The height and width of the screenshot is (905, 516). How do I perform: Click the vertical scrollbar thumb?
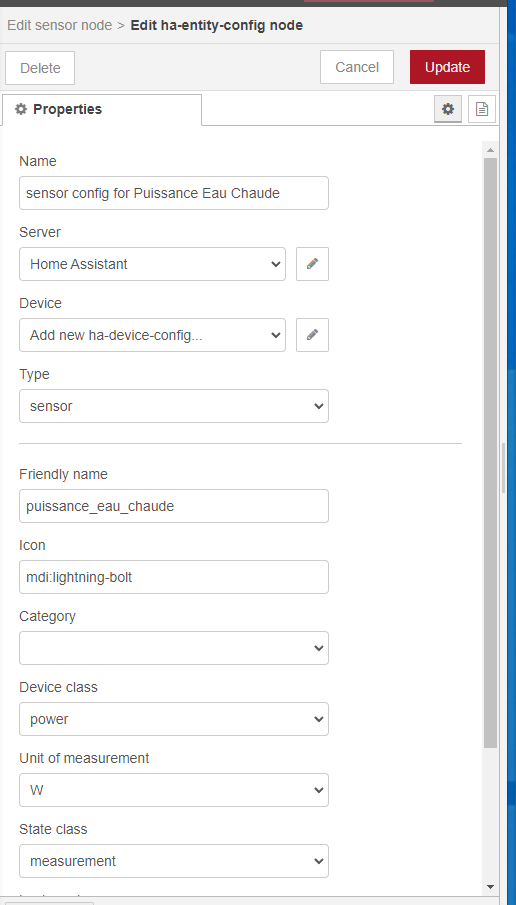tap(491, 453)
